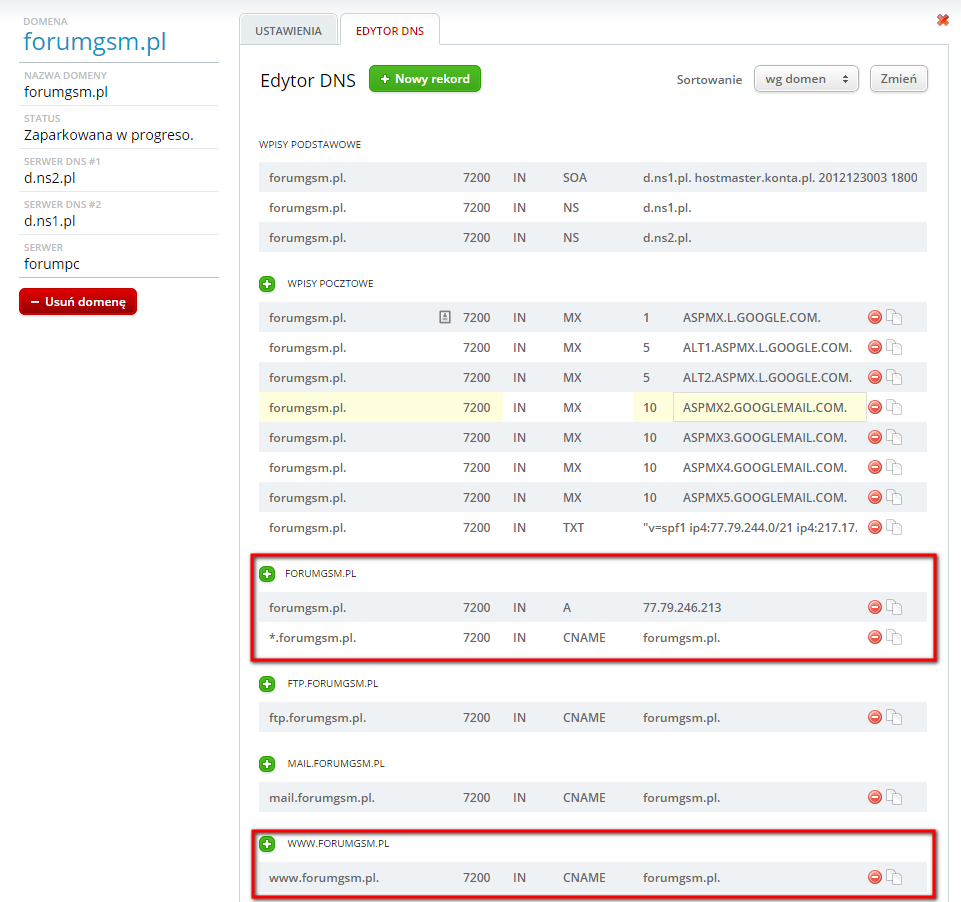Copy the mail.forumgsm.pl. CNAME record
The height and width of the screenshot is (902, 961).
pos(895,798)
